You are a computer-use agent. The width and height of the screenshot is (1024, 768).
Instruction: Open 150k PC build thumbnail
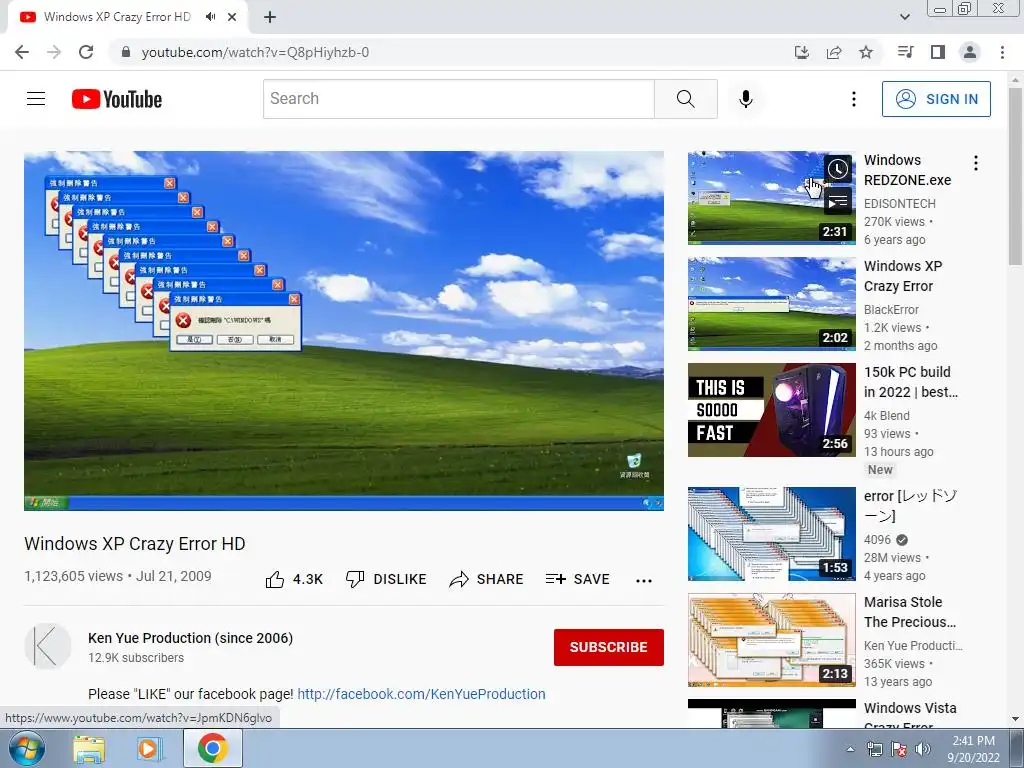click(x=771, y=409)
